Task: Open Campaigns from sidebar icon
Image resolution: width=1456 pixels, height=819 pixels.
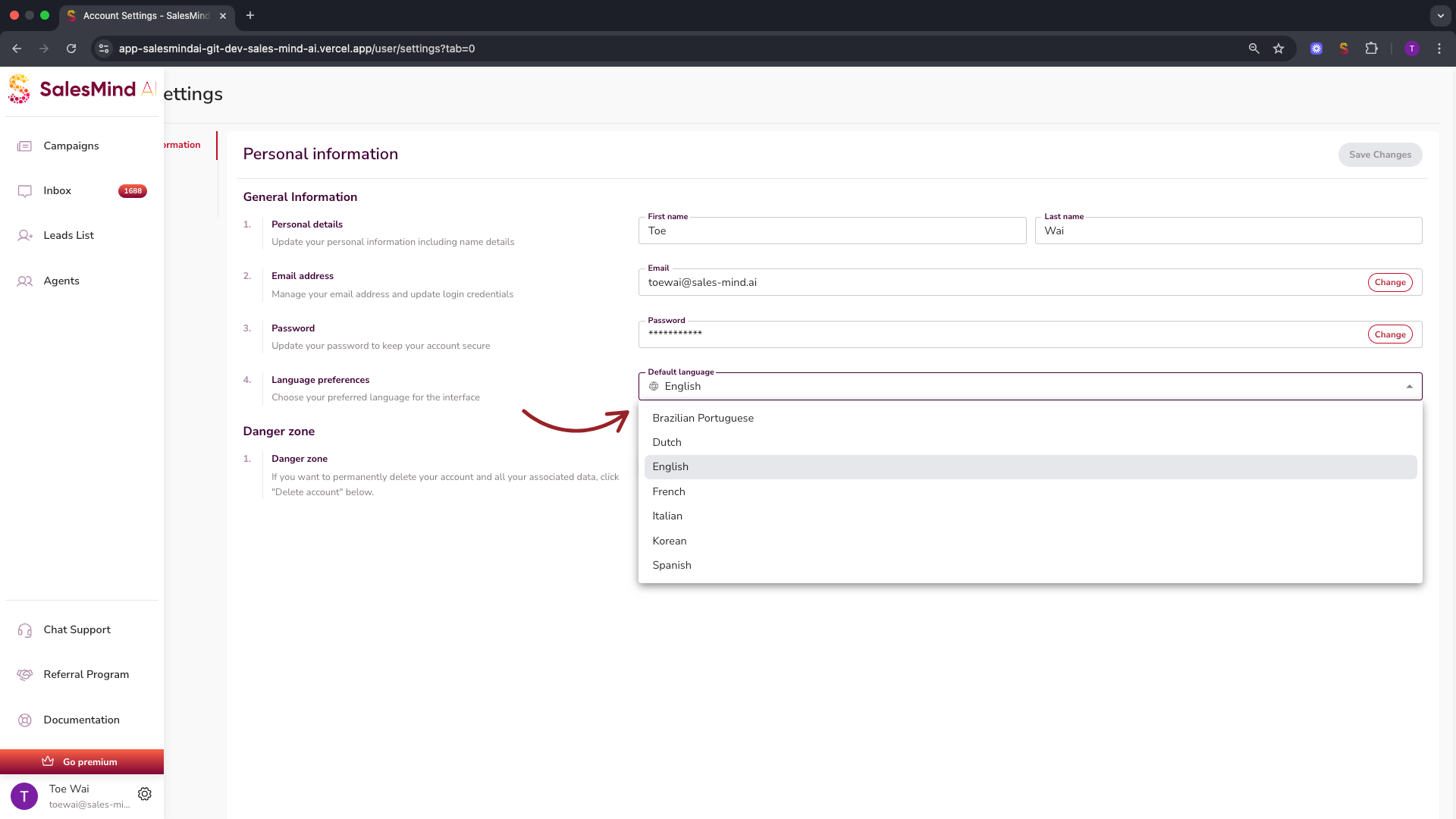Action: pos(24,146)
